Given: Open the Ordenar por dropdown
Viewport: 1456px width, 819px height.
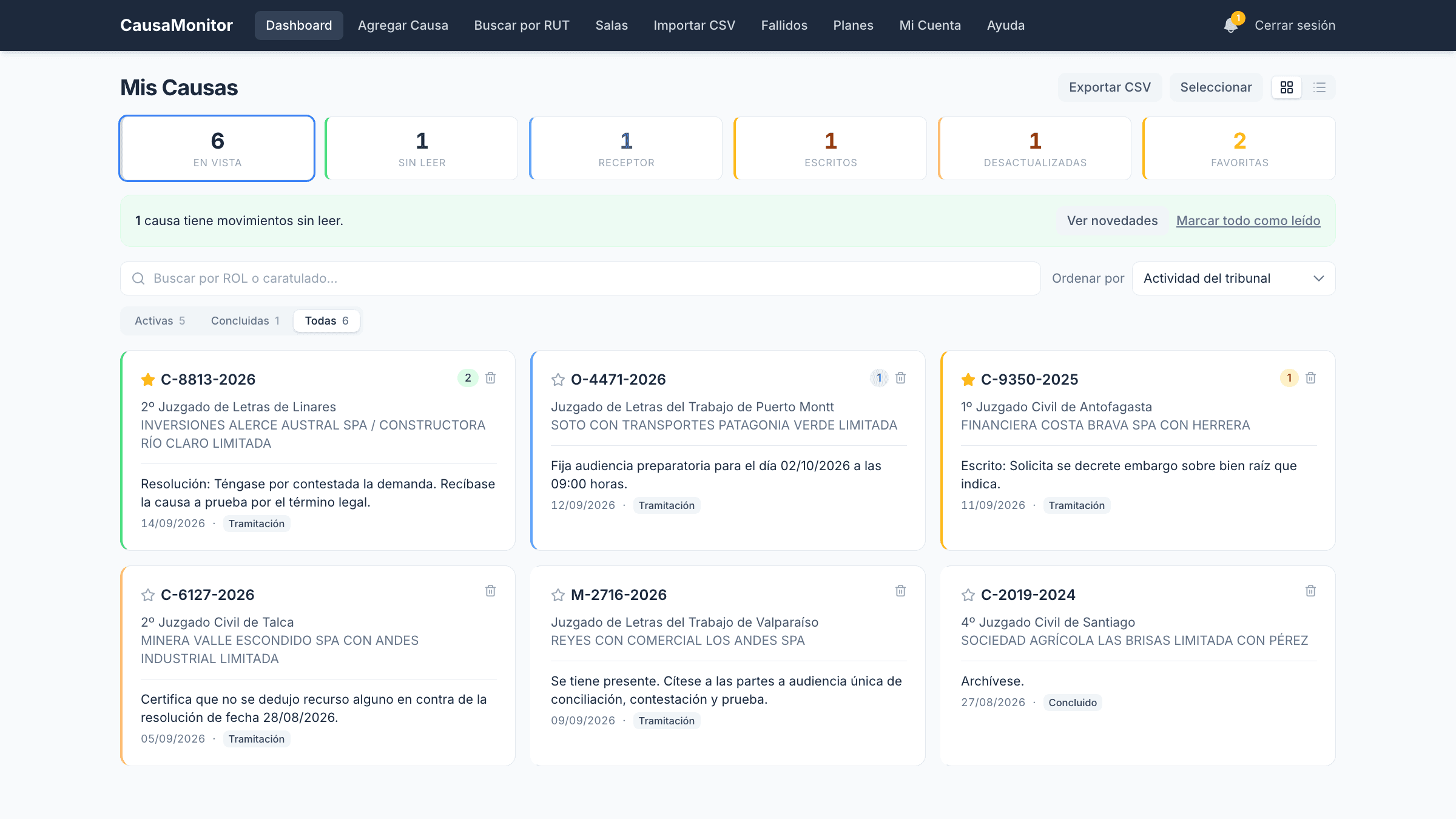Looking at the screenshot, I should click(x=1233, y=278).
